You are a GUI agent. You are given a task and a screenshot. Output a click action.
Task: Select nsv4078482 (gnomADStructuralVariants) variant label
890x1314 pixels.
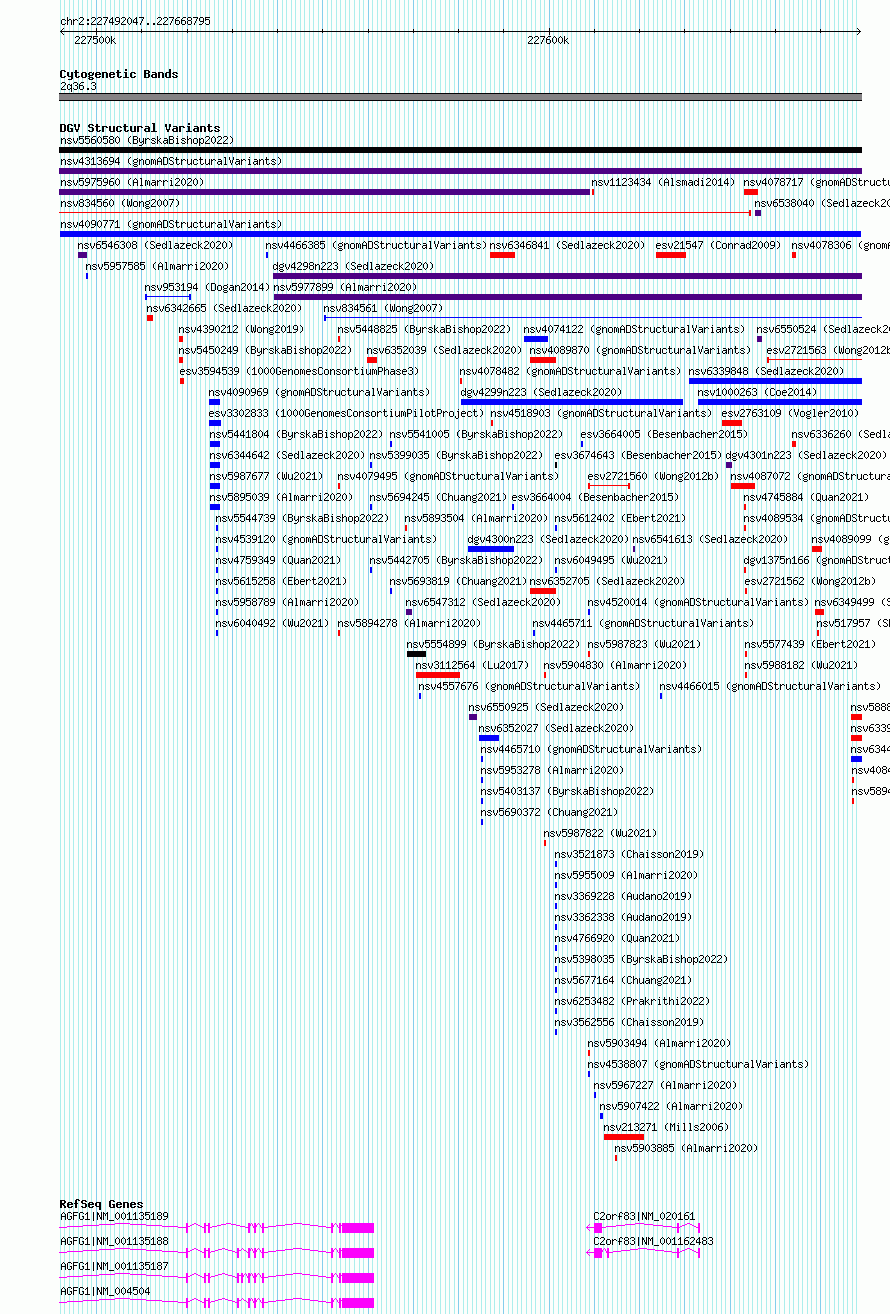[571, 371]
